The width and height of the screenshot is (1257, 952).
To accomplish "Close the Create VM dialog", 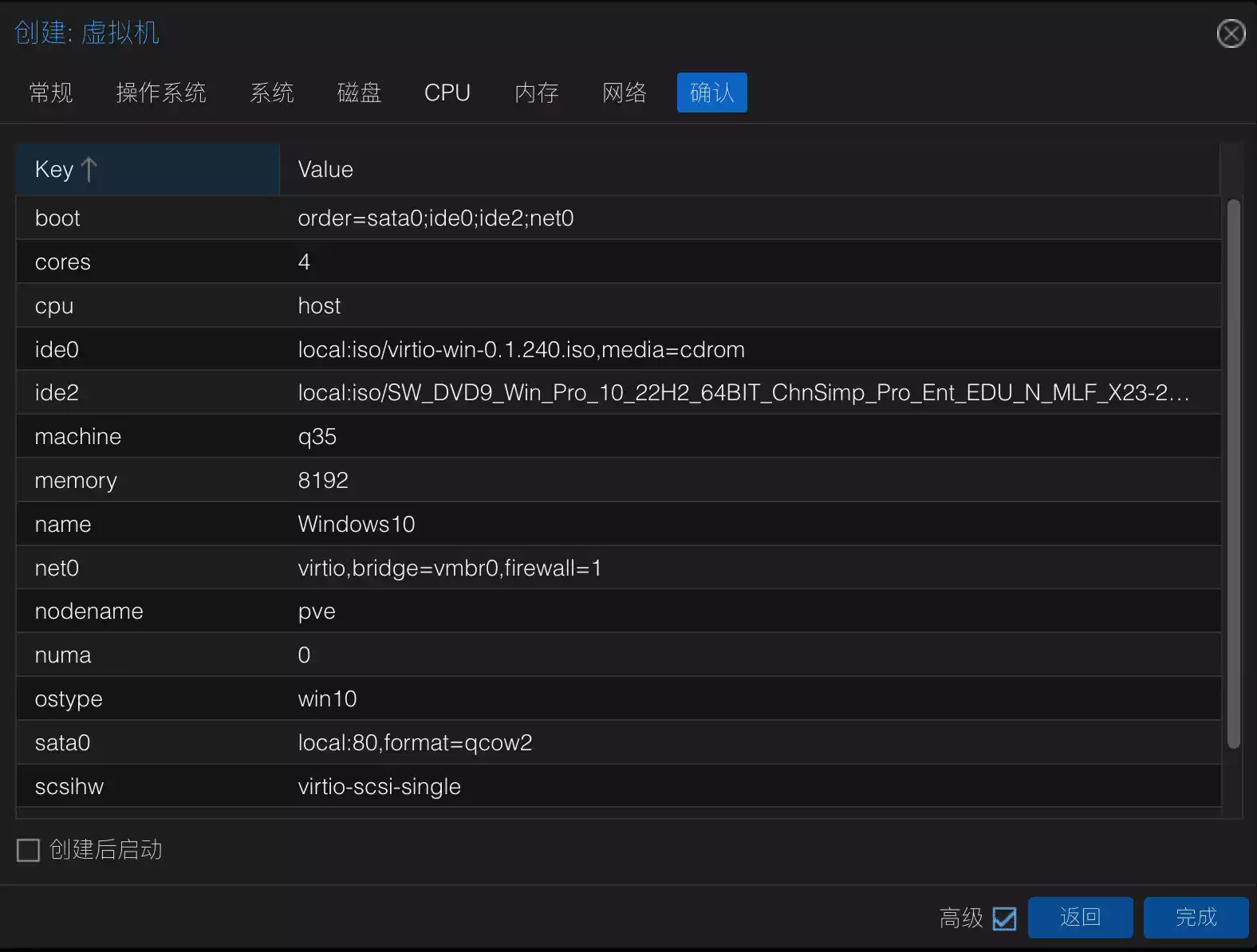I will coord(1231,33).
